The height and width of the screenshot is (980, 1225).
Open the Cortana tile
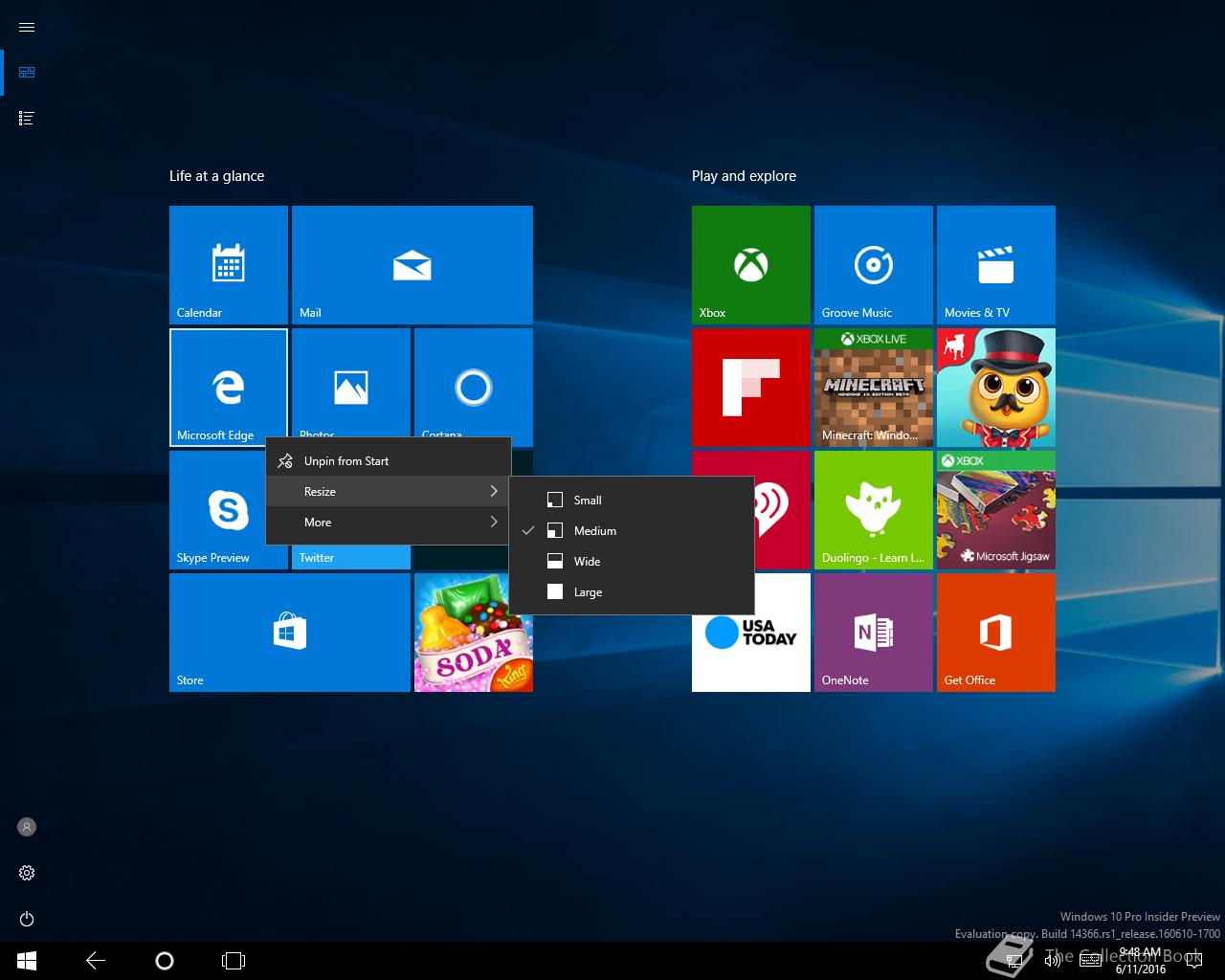coord(474,383)
